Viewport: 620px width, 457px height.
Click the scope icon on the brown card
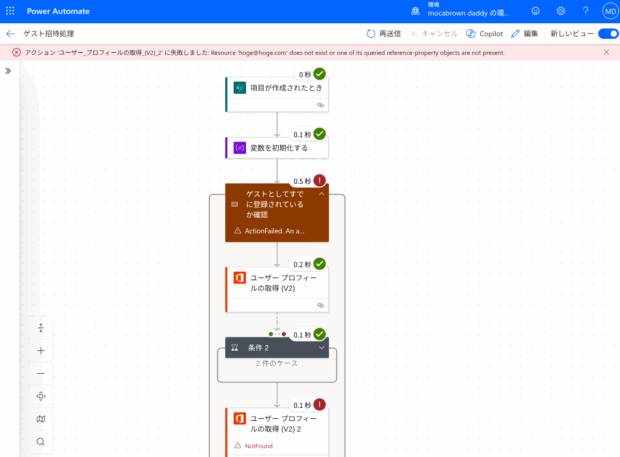234,204
